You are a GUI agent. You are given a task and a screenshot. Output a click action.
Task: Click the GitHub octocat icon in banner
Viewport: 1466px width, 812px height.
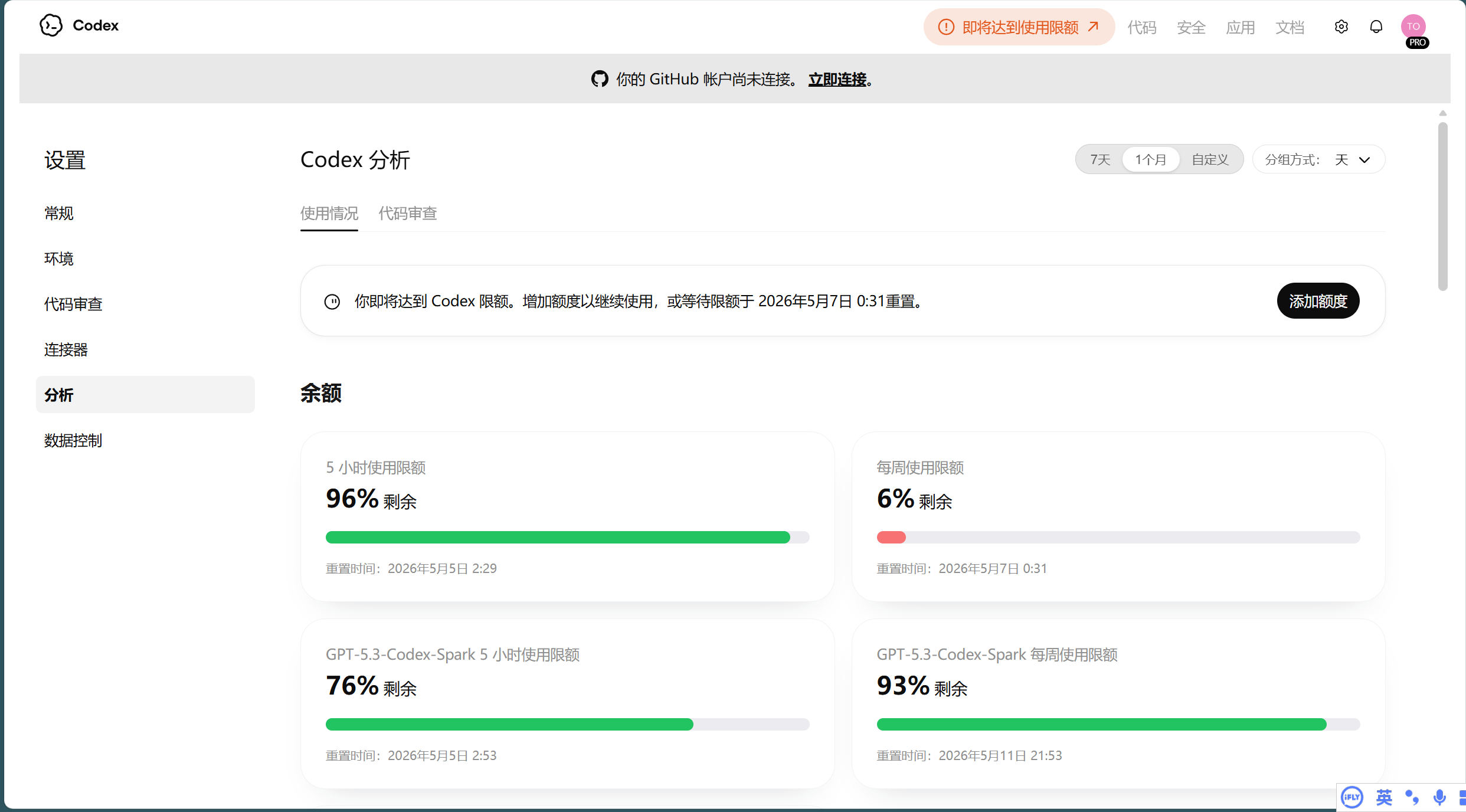(x=600, y=79)
